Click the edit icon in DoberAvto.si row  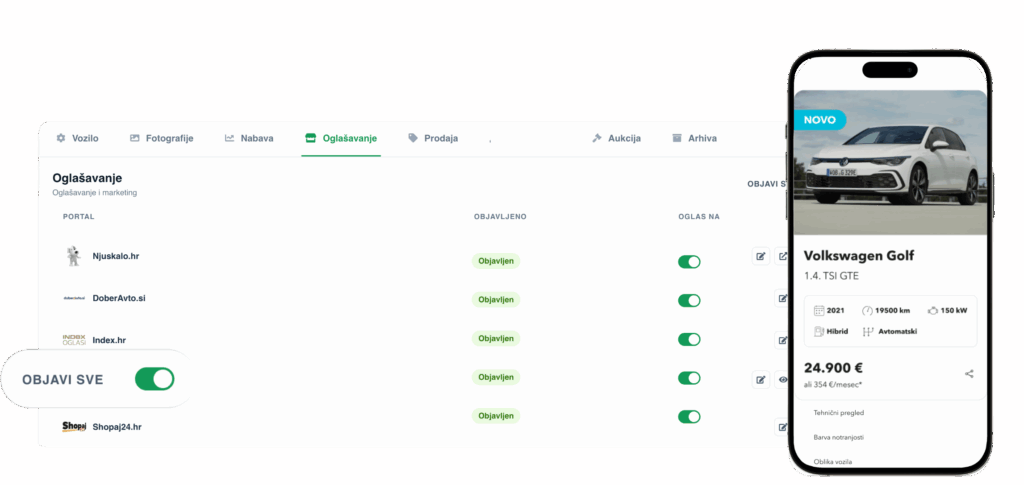pos(782,299)
